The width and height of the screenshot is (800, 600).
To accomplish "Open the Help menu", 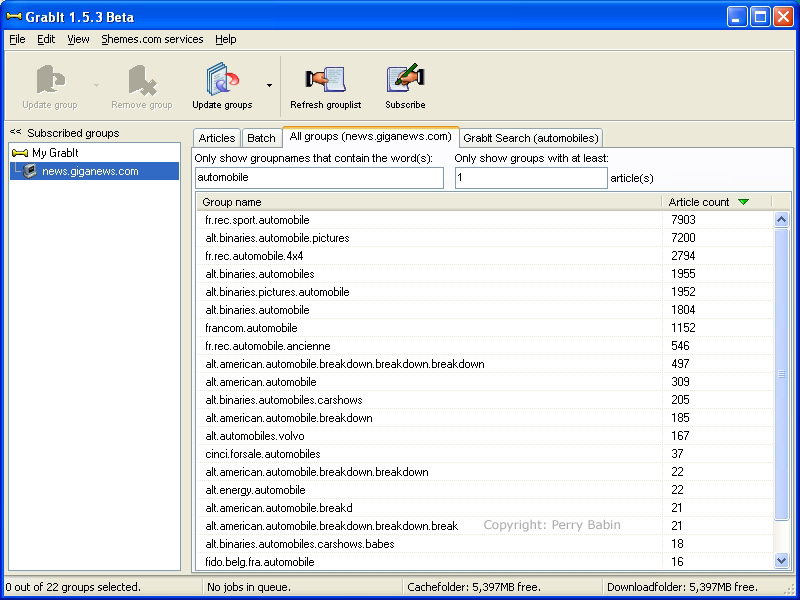I will click(x=226, y=39).
